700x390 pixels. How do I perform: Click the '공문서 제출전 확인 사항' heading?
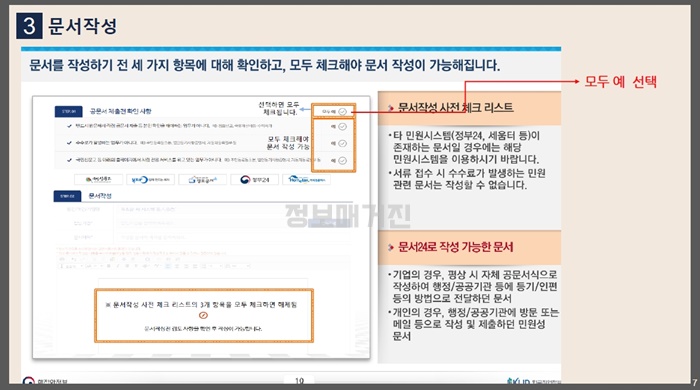click(121, 111)
